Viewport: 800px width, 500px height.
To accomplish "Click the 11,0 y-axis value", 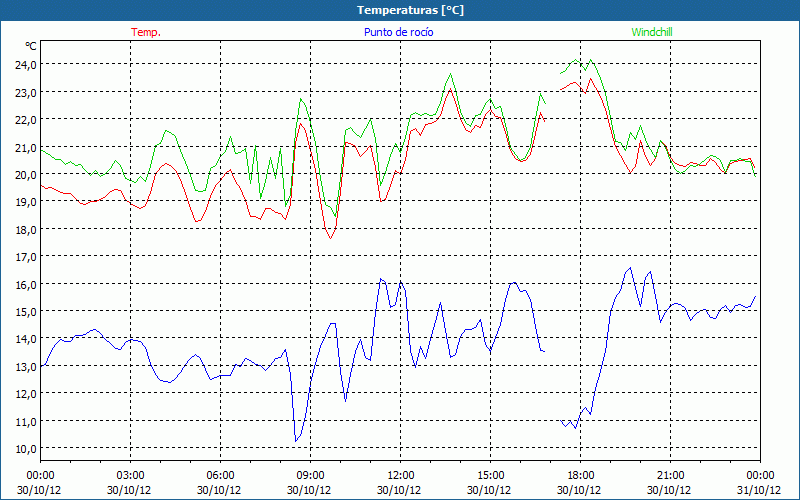I will click(x=27, y=421).
